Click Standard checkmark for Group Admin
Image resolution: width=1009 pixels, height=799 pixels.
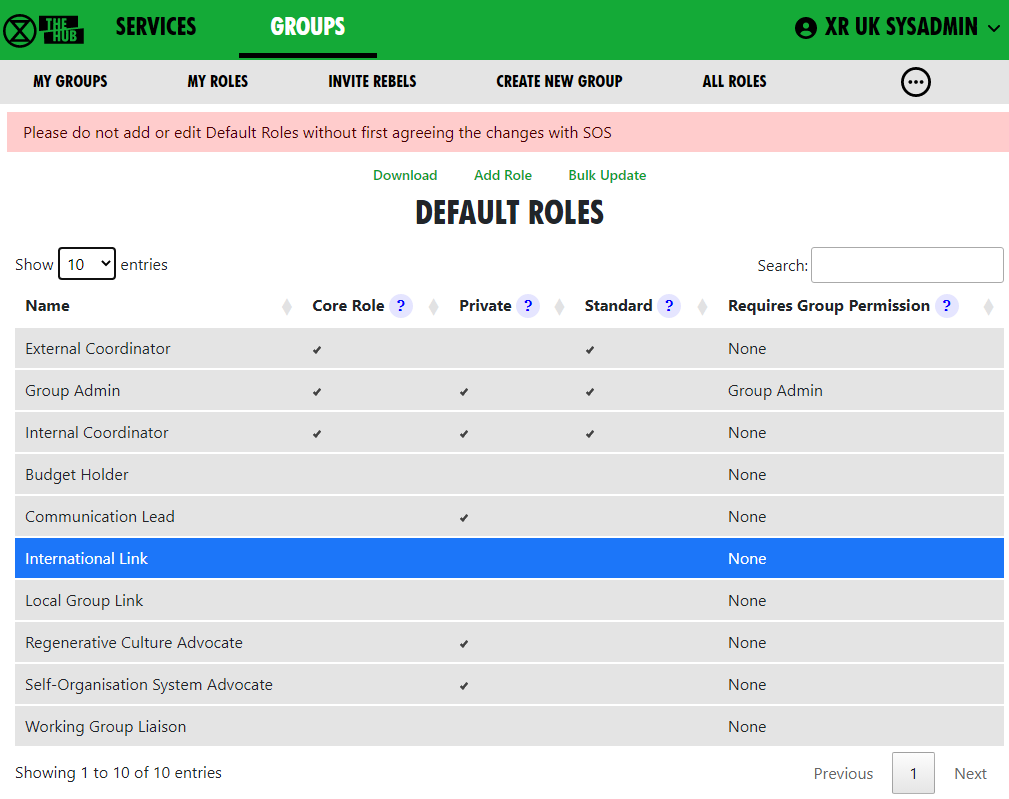coord(590,392)
